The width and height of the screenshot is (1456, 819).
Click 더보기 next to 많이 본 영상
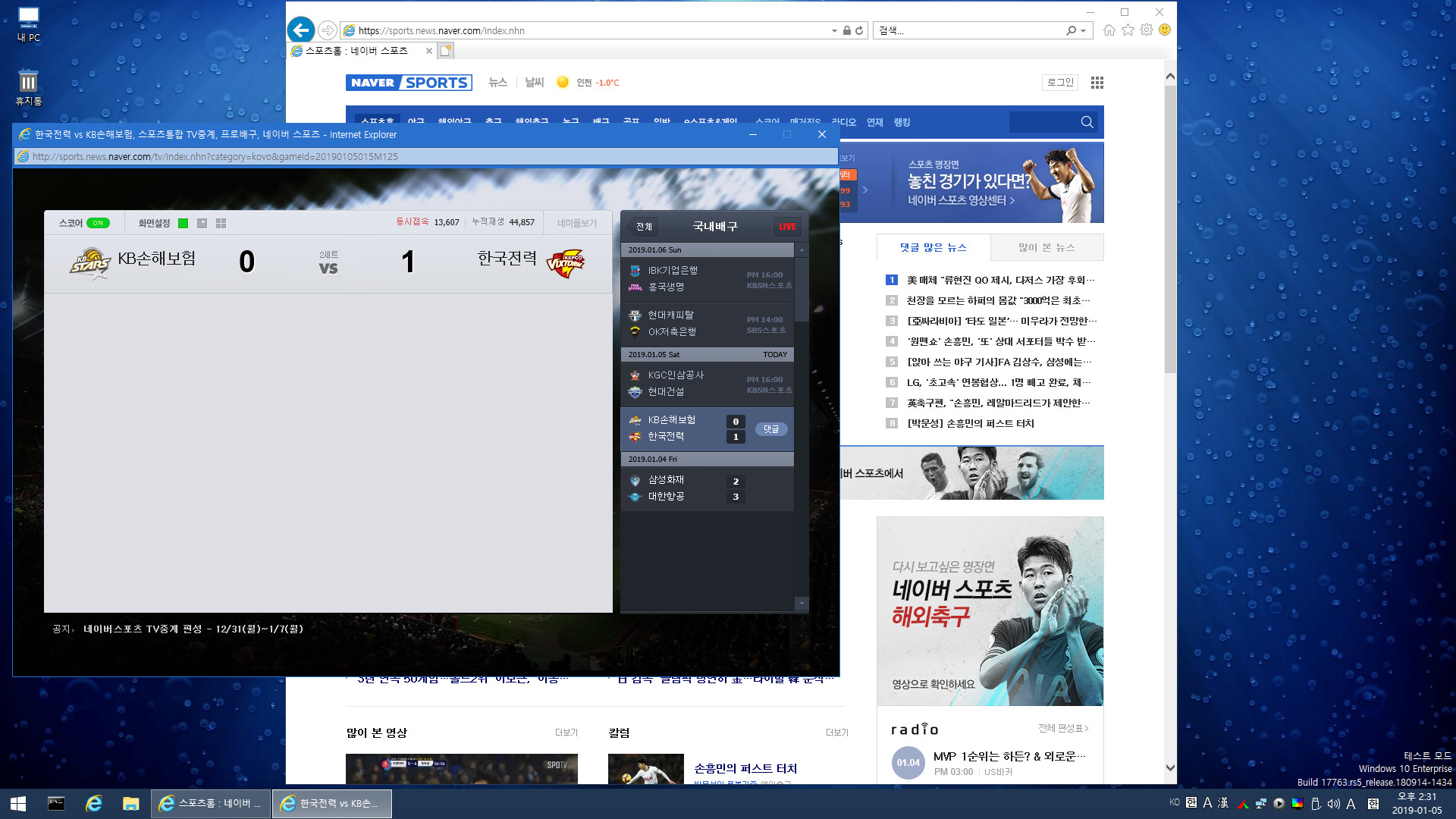pyautogui.click(x=566, y=733)
